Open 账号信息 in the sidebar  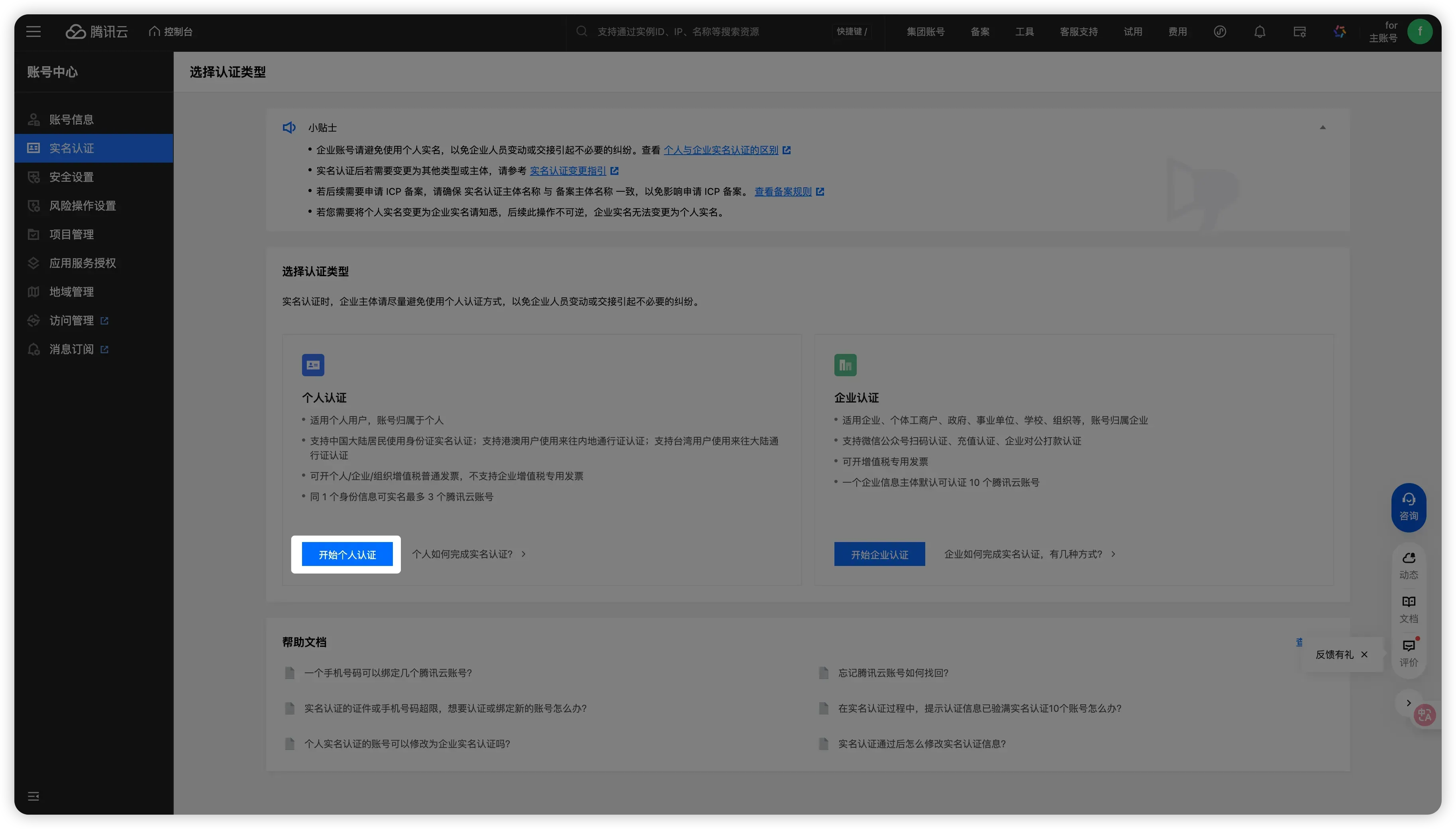click(71, 120)
